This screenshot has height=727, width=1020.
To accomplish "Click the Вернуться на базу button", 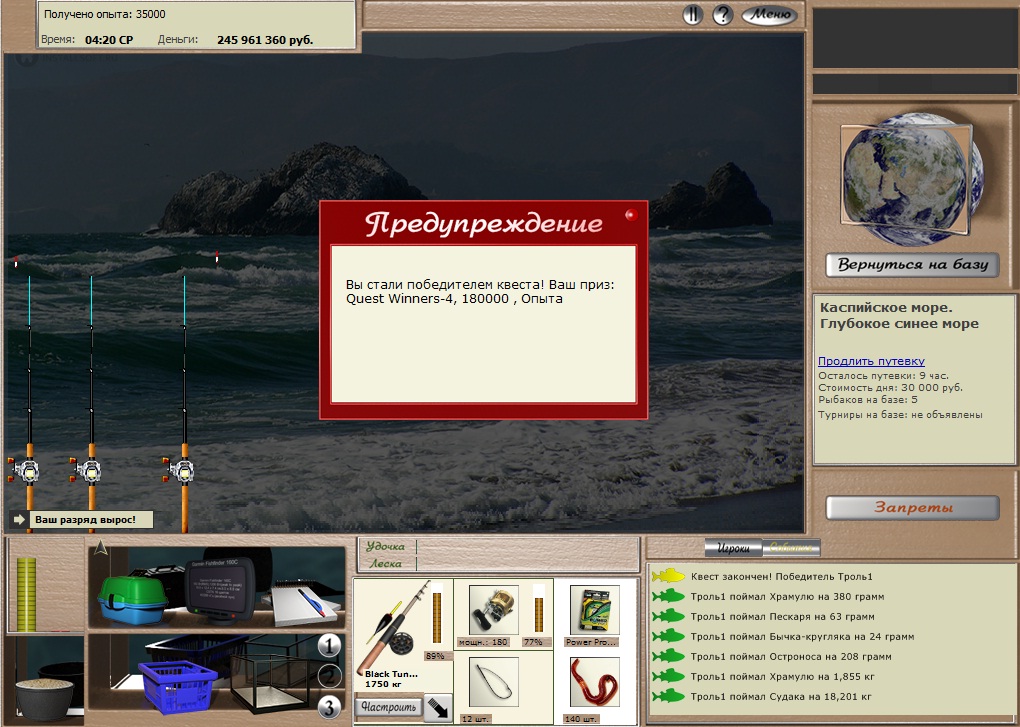I will (x=912, y=265).
